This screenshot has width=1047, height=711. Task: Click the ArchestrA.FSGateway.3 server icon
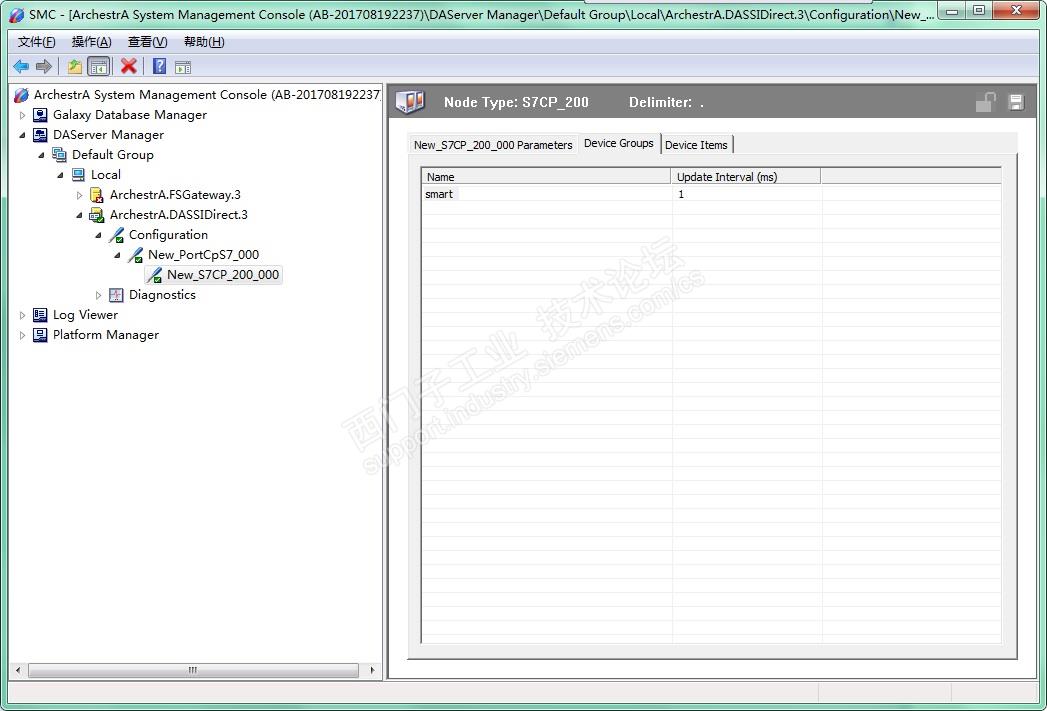click(97, 195)
